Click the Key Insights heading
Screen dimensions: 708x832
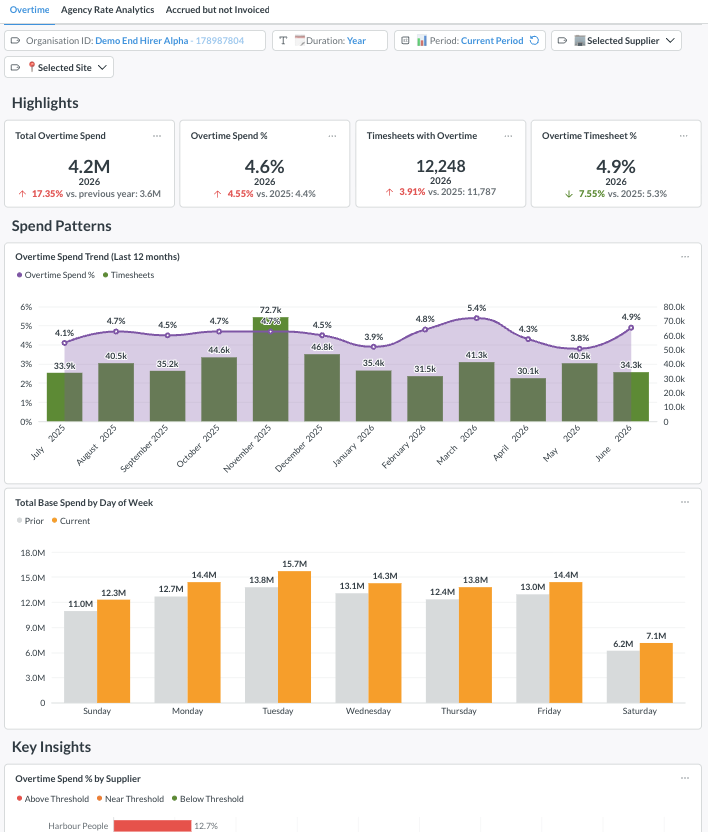click(51, 747)
